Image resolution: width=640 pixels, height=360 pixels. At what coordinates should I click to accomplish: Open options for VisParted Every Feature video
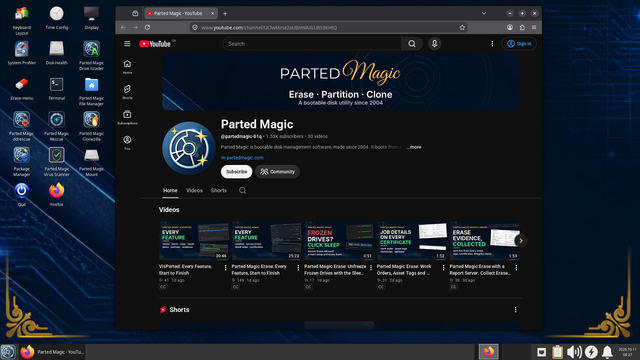coord(225,268)
